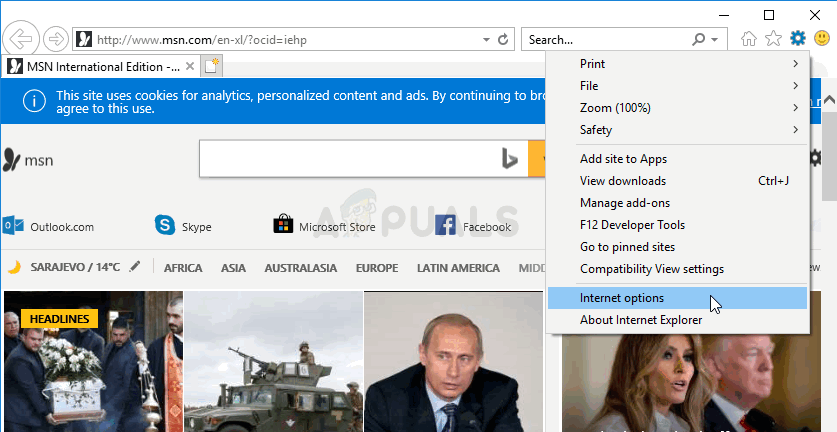Click the MSN site icon in address bar
Image resolution: width=837 pixels, height=432 pixels.
tap(84, 40)
